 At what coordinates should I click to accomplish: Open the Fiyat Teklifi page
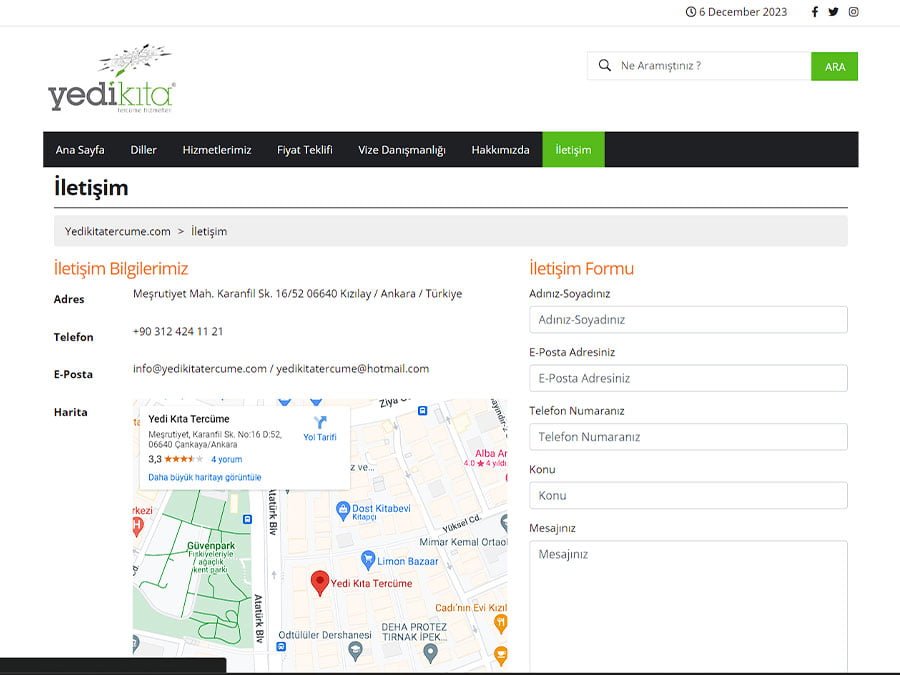tap(305, 150)
